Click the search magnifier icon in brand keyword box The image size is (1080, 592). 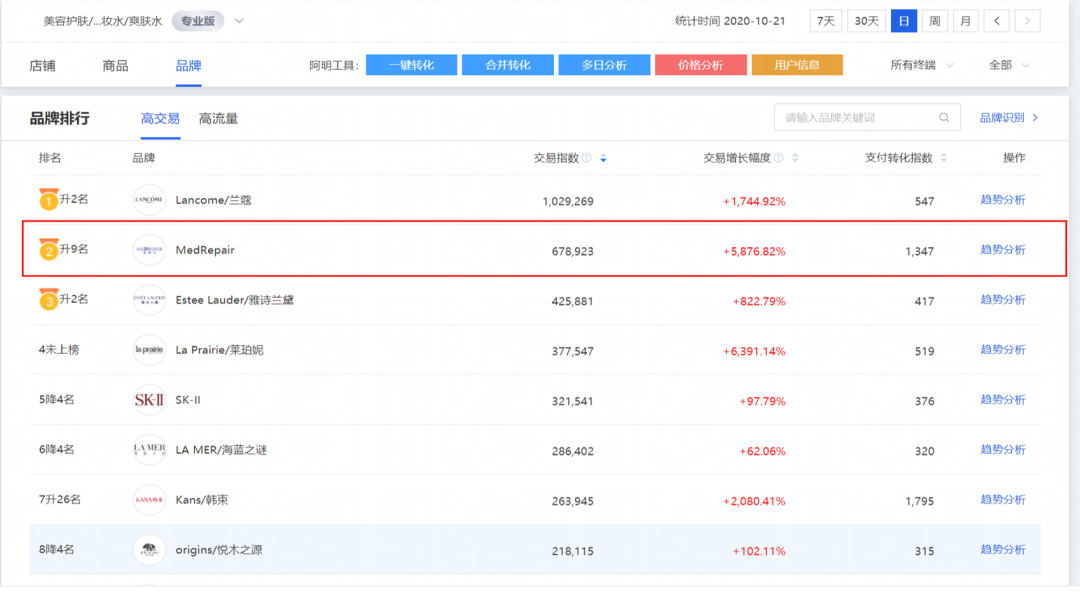944,118
